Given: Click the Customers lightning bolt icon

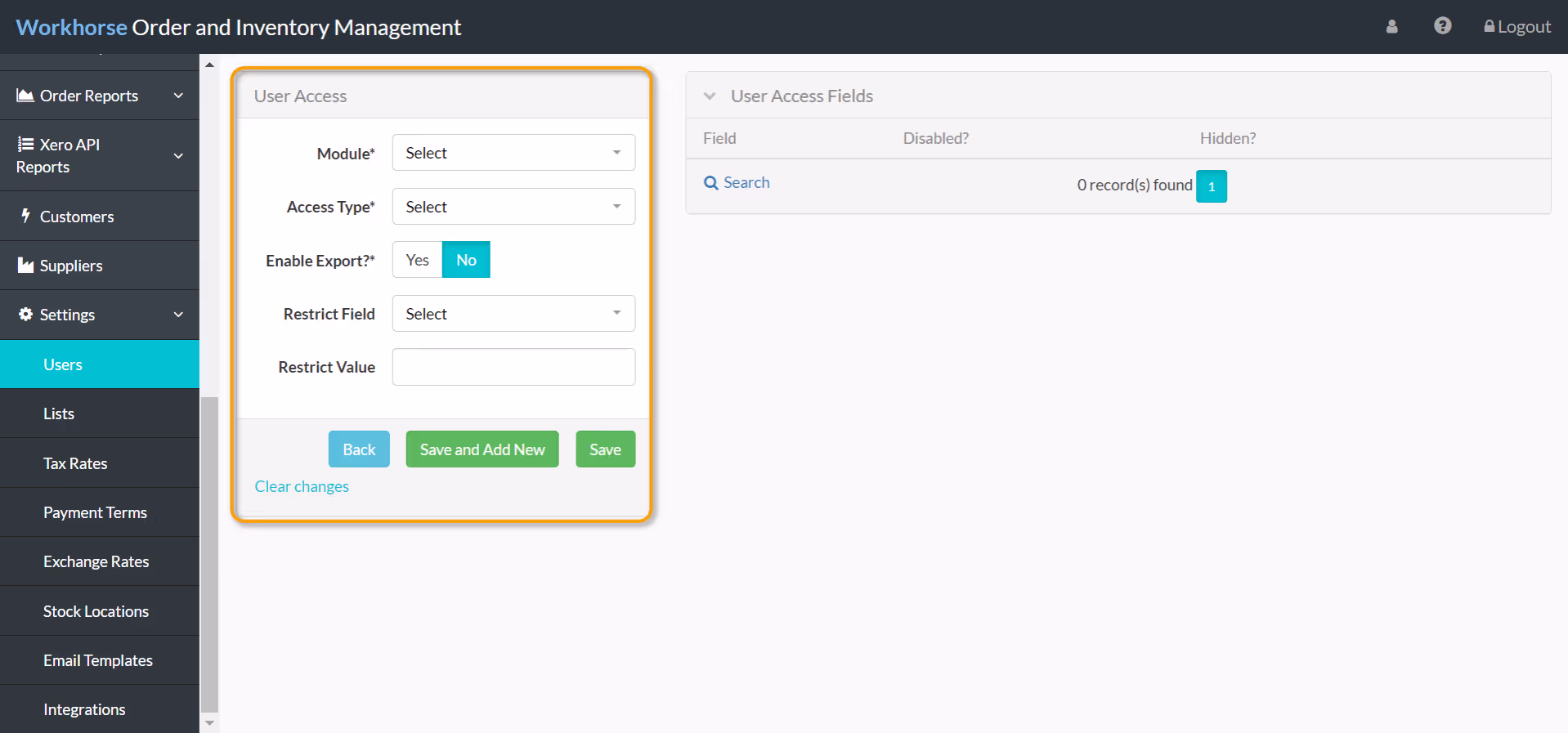Looking at the screenshot, I should click(25, 216).
